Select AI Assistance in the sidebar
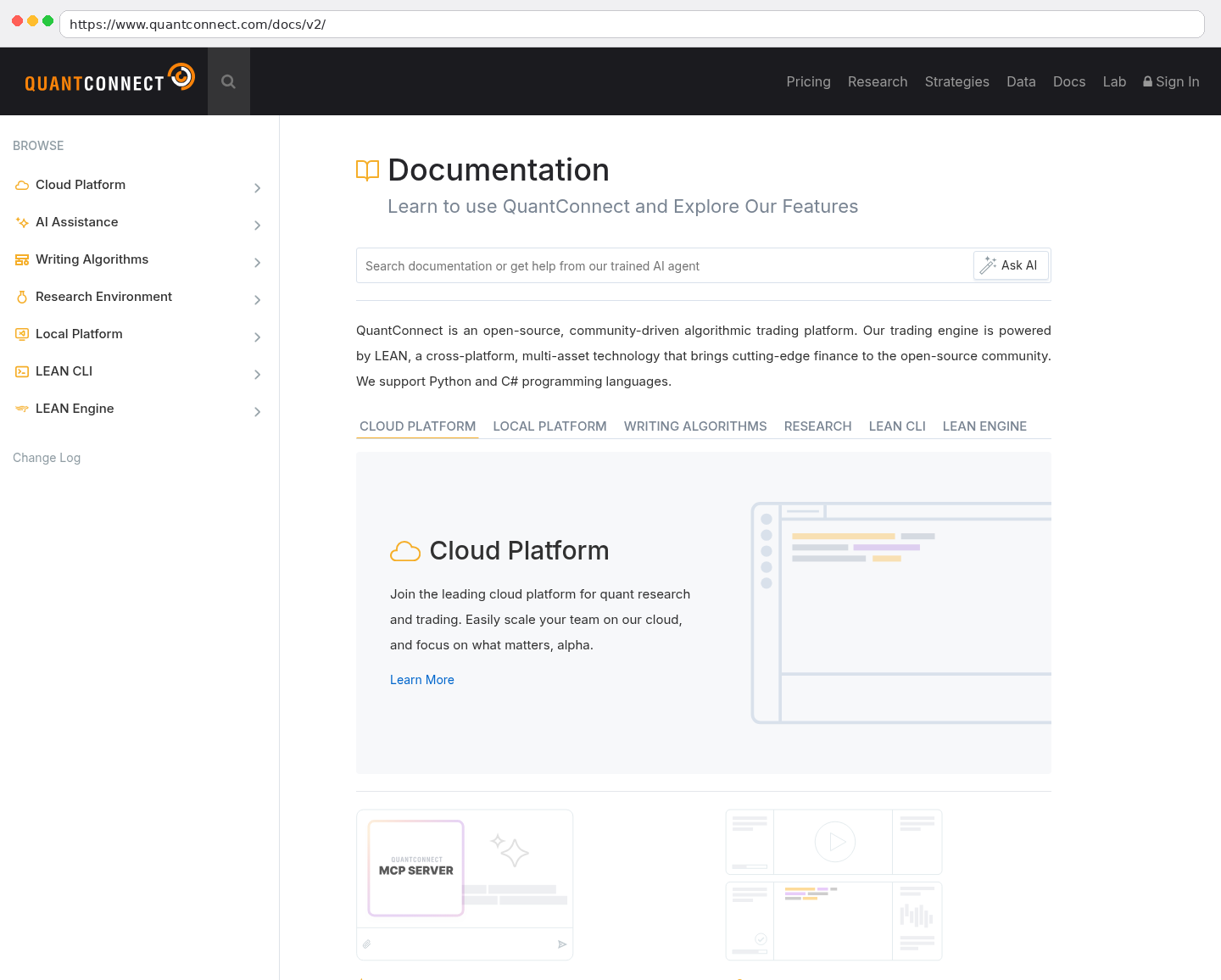Image resolution: width=1221 pixels, height=980 pixels. pyautogui.click(x=77, y=222)
